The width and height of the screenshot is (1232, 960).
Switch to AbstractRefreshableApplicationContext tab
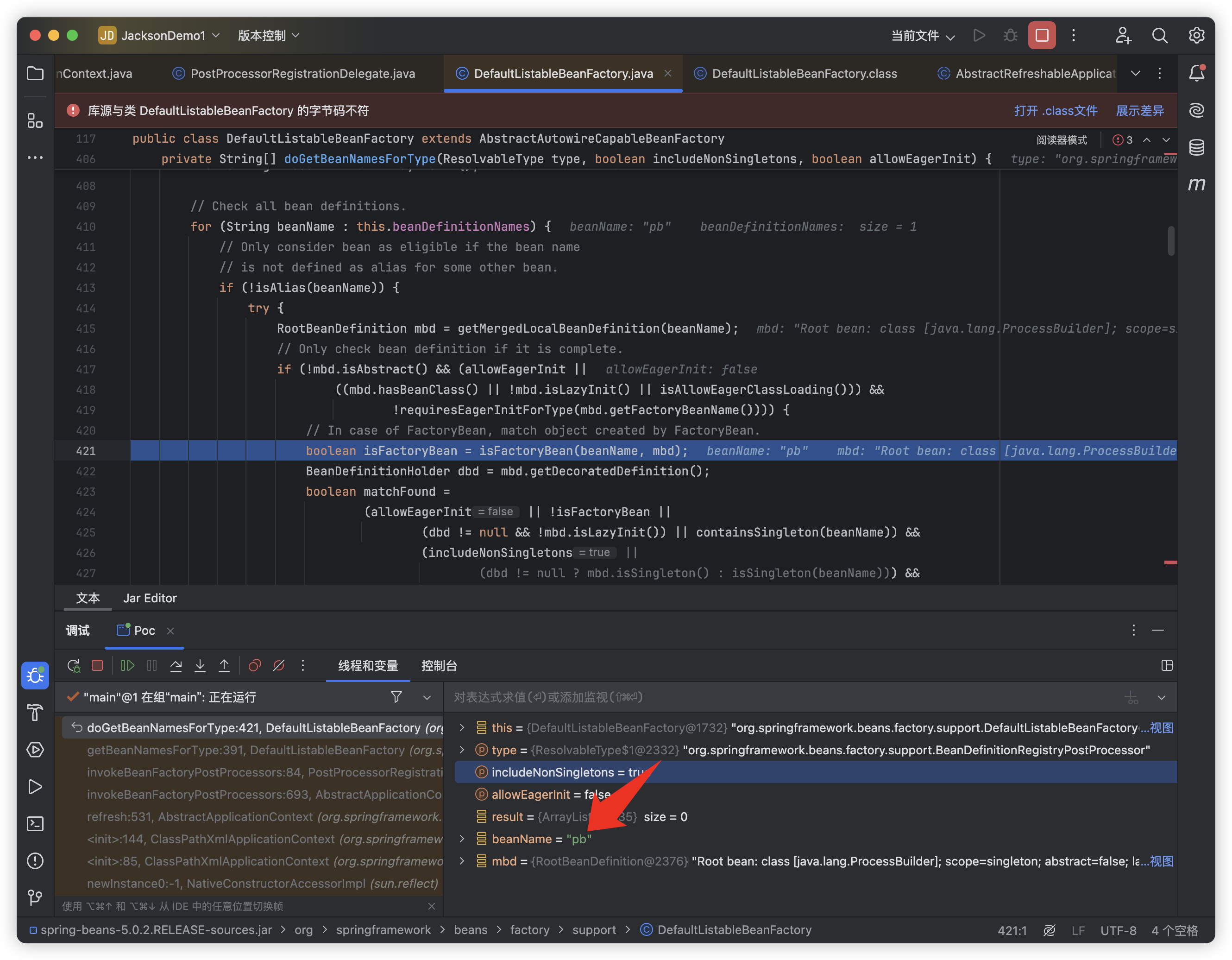[x=1027, y=73]
